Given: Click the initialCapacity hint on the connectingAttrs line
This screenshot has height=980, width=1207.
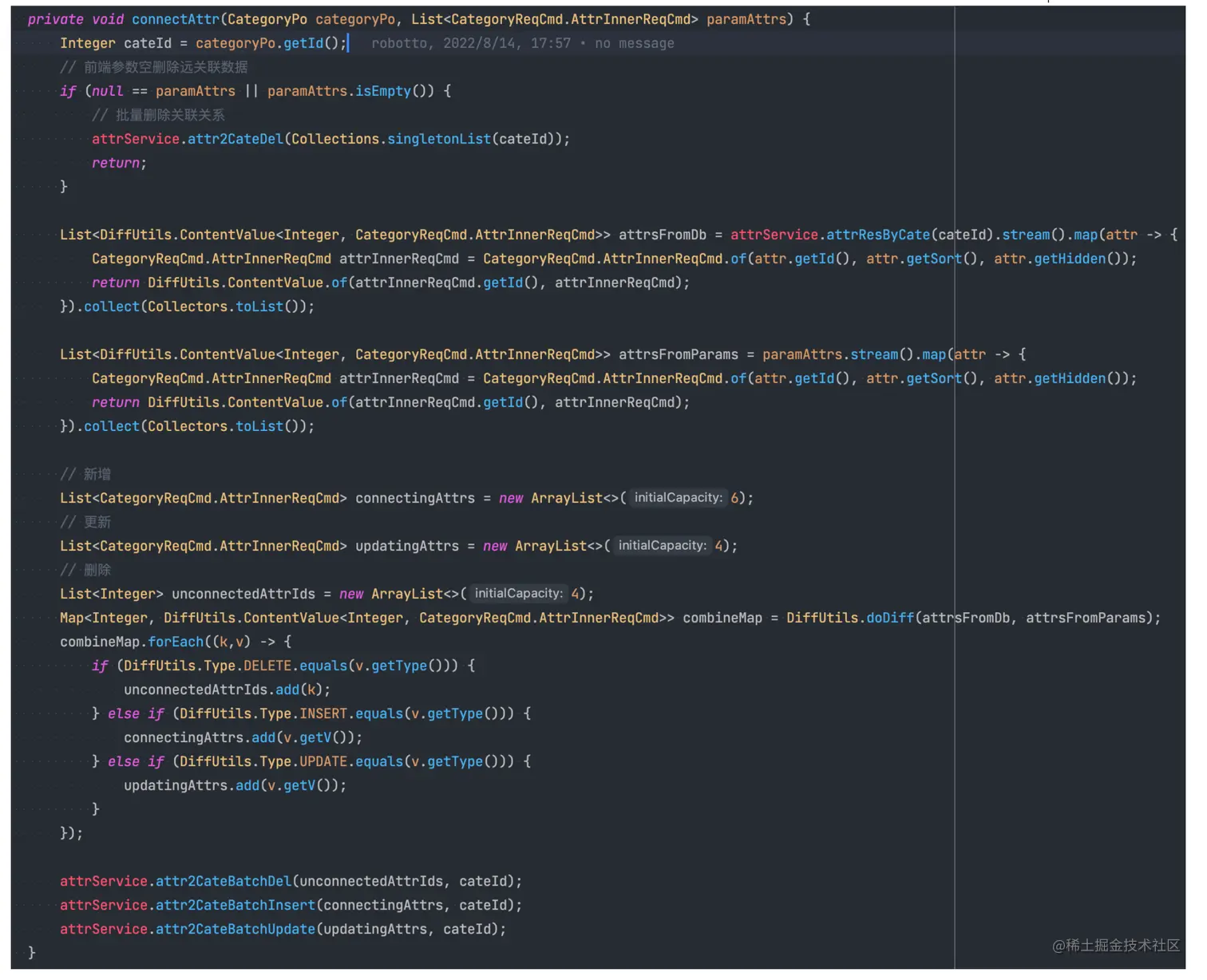Looking at the screenshot, I should (678, 498).
